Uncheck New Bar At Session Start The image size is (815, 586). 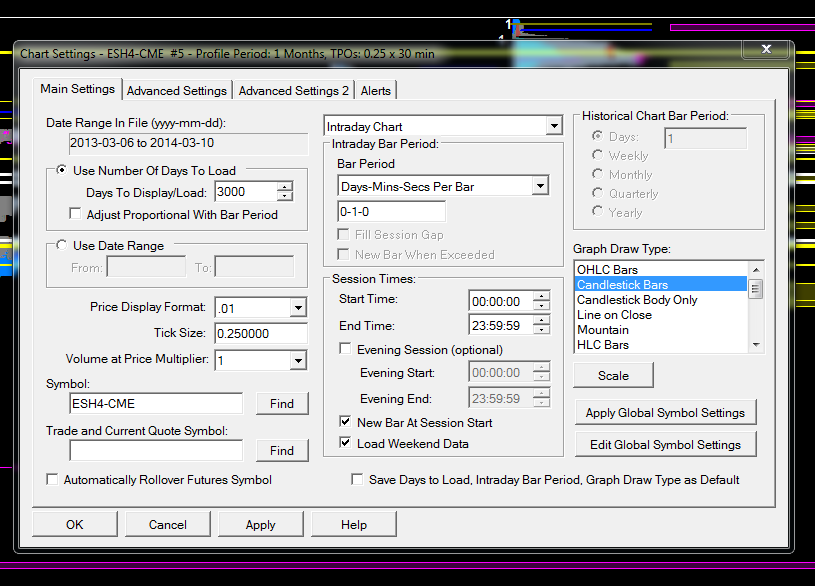tap(345, 422)
